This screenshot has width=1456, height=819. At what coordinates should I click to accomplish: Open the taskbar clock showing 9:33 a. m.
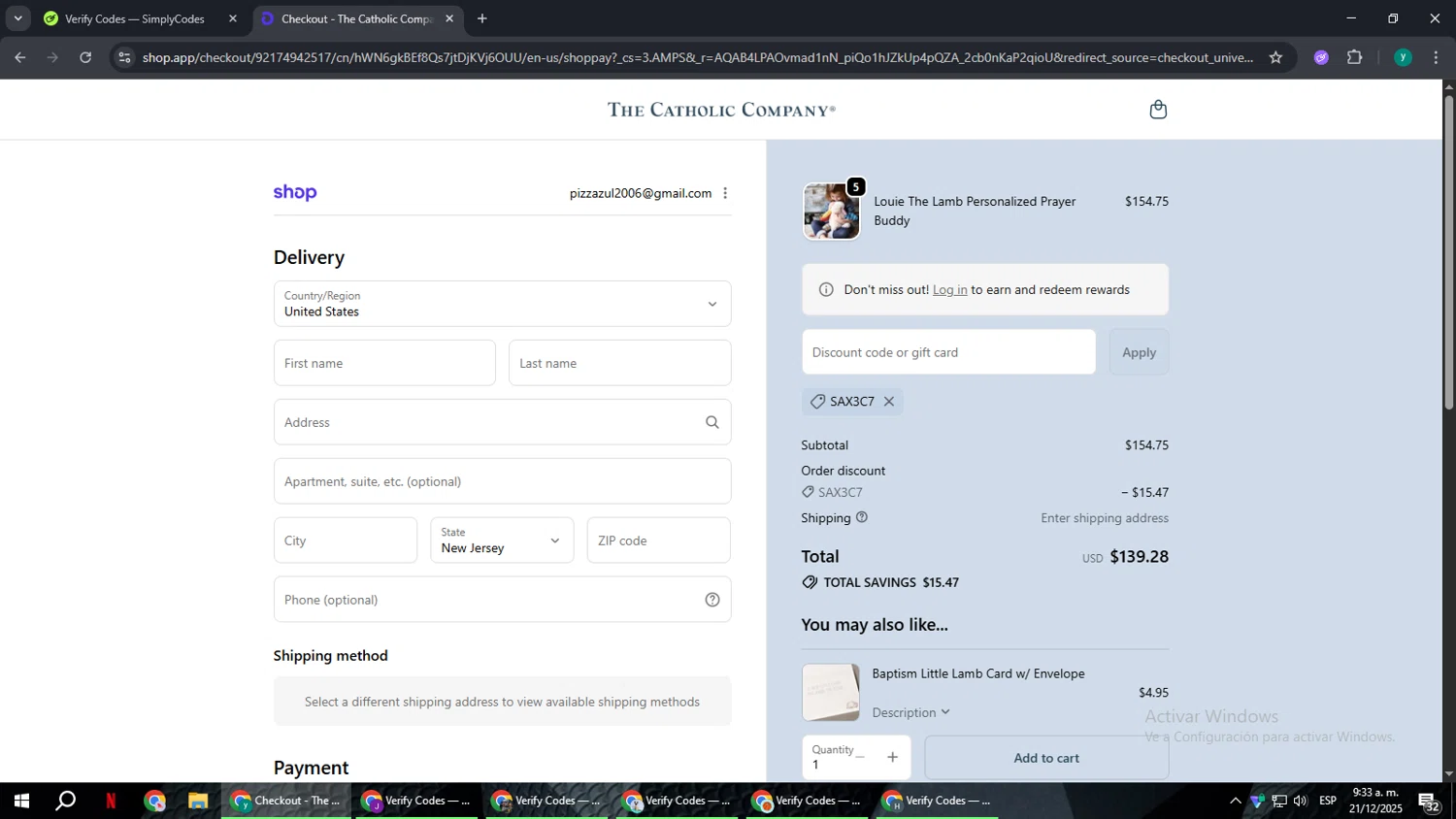point(1375,801)
